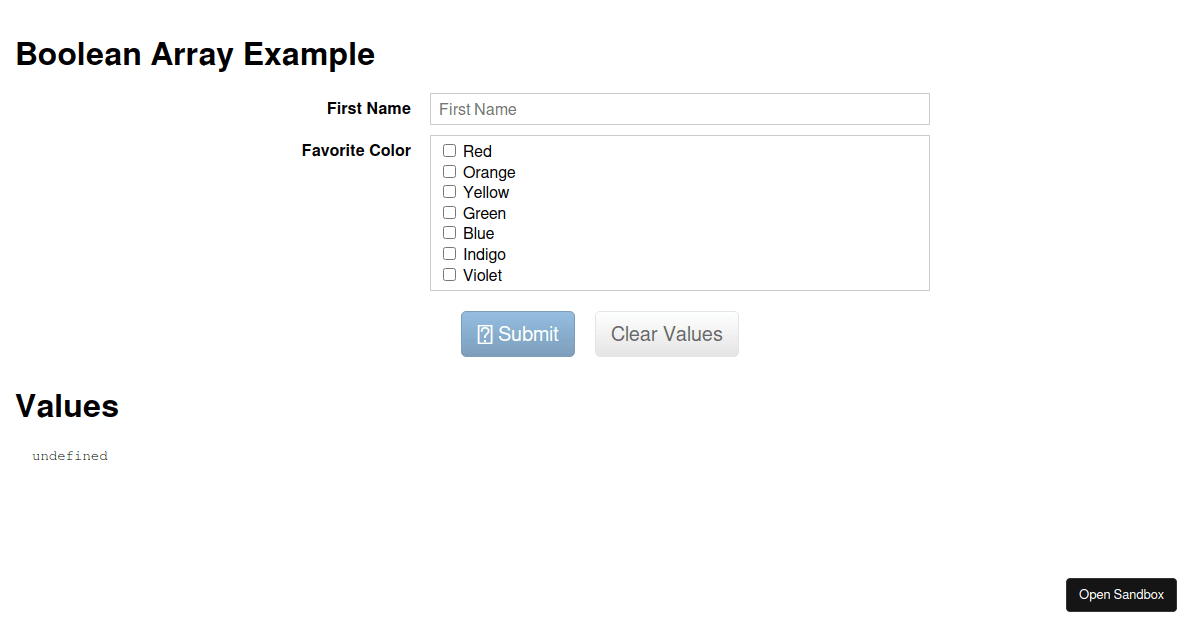Click the Red label text

point(478,151)
